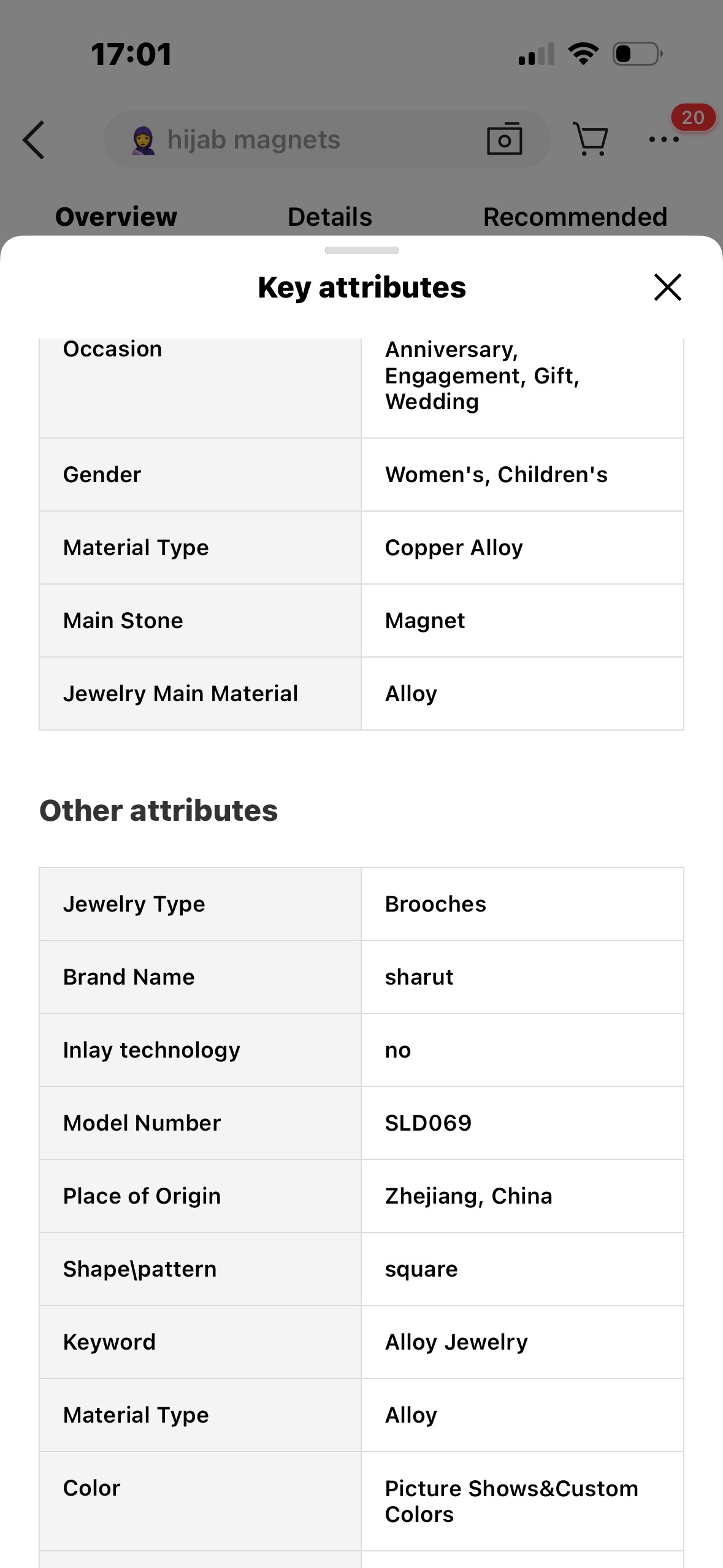
Task: Tap the Brand Name value sharut
Action: pyautogui.click(x=419, y=977)
